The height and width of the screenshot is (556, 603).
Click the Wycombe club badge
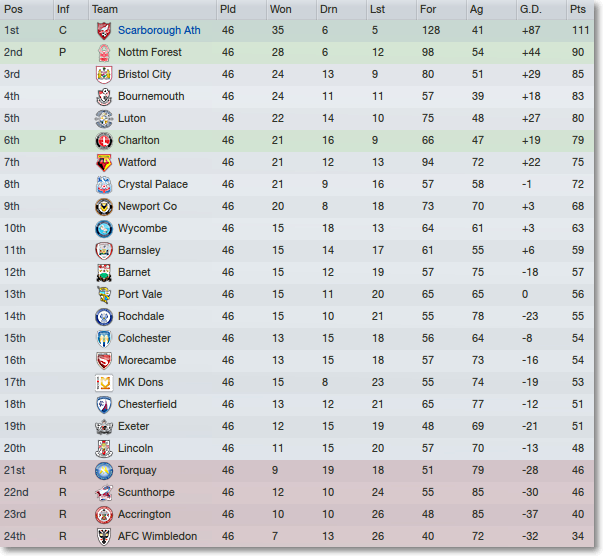tap(104, 229)
